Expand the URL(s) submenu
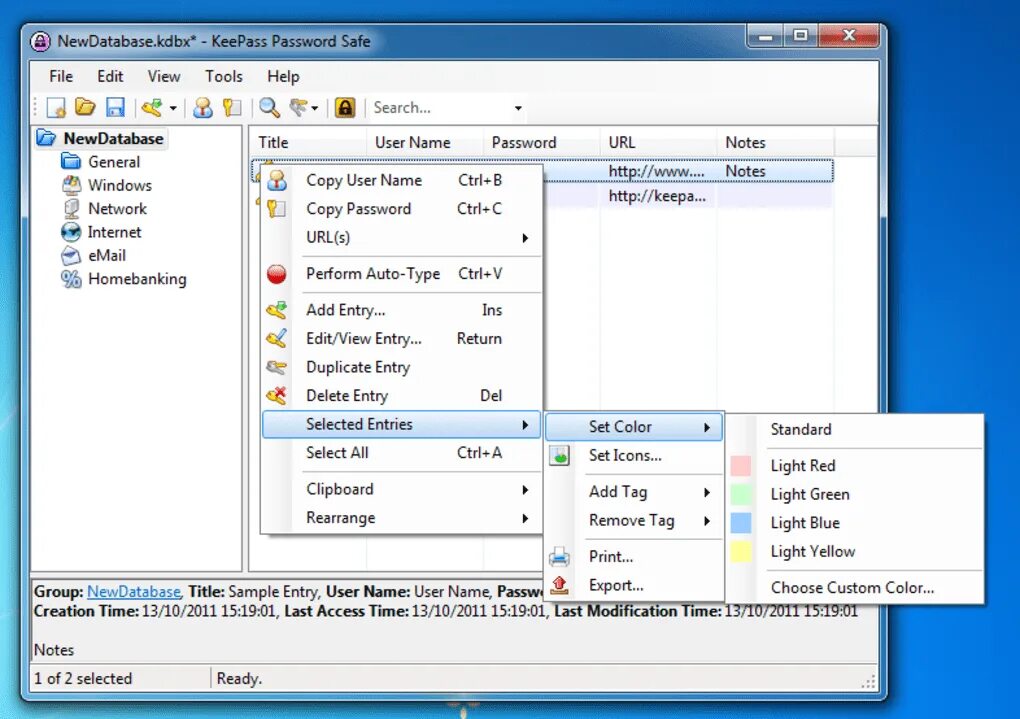 [x=401, y=237]
